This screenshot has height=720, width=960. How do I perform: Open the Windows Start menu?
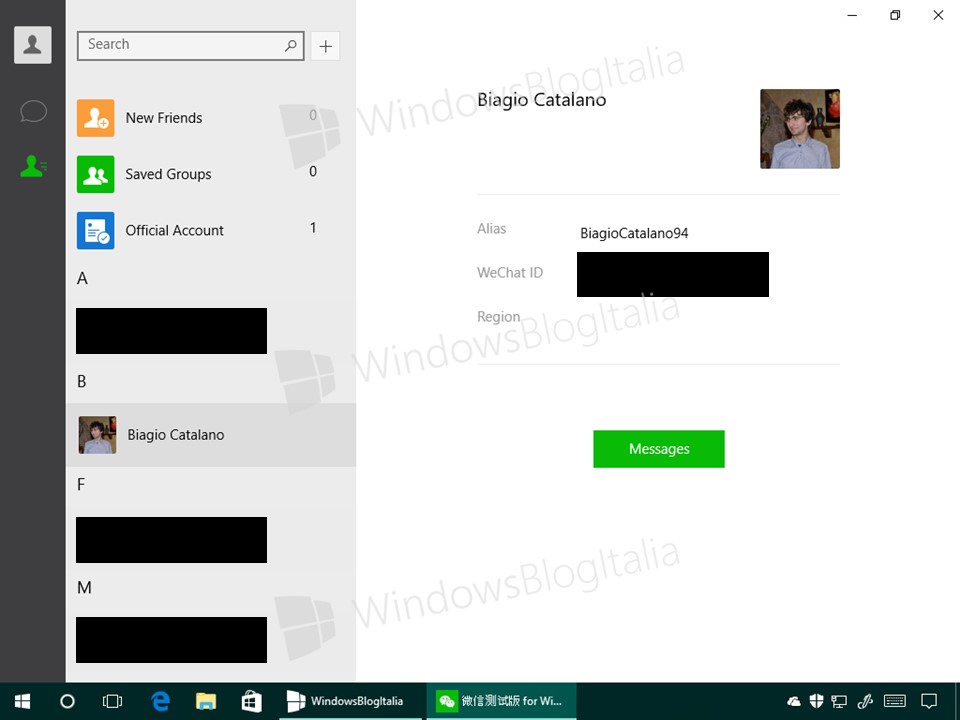tap(23, 702)
